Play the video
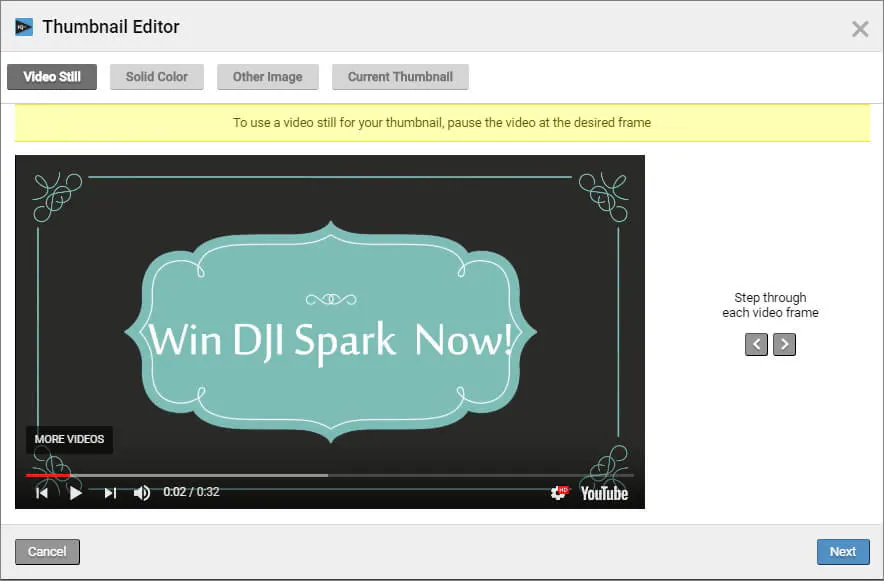Image resolution: width=884 pixels, height=581 pixels. [76, 493]
